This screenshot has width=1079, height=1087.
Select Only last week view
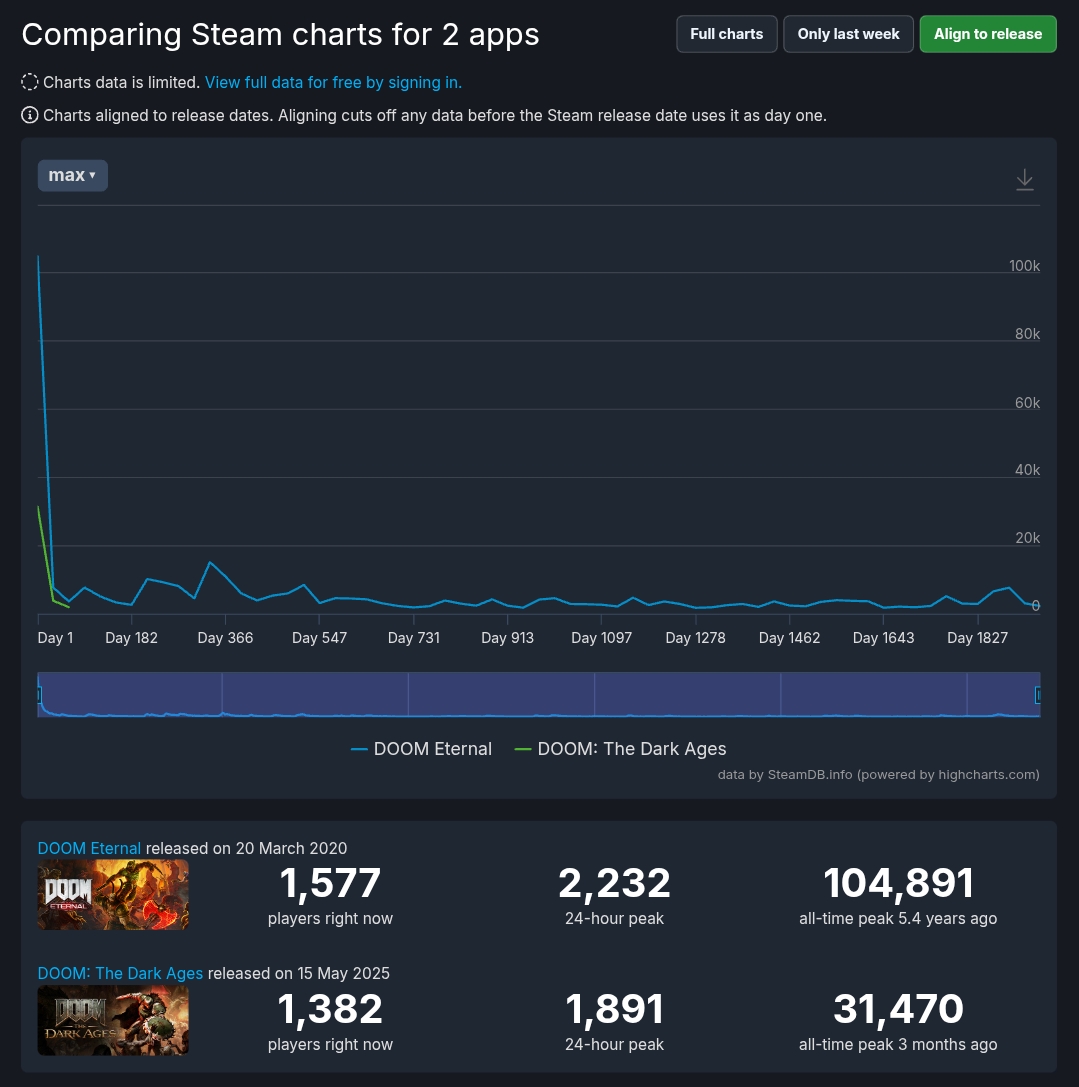pos(848,34)
